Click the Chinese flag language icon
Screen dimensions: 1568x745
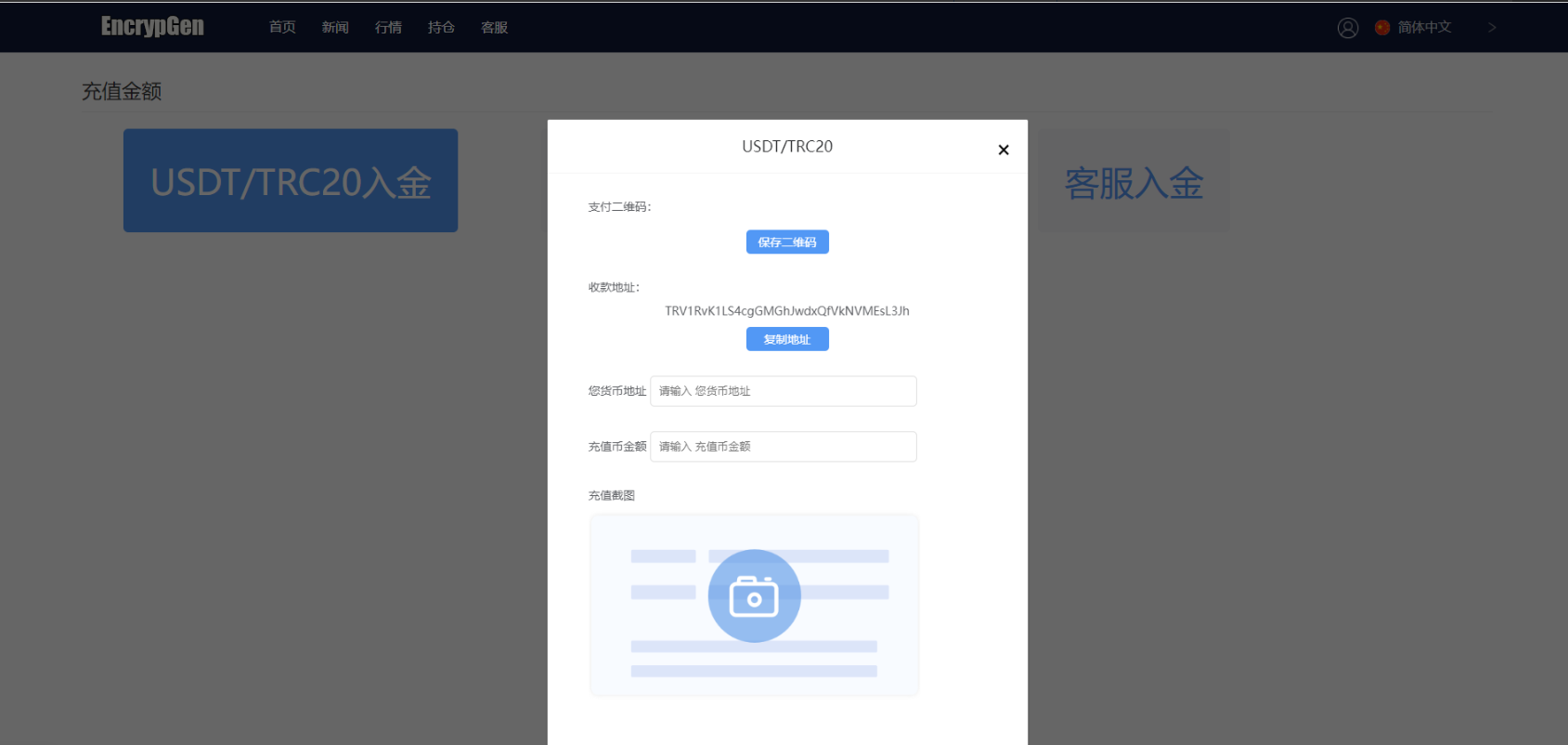tap(1382, 28)
